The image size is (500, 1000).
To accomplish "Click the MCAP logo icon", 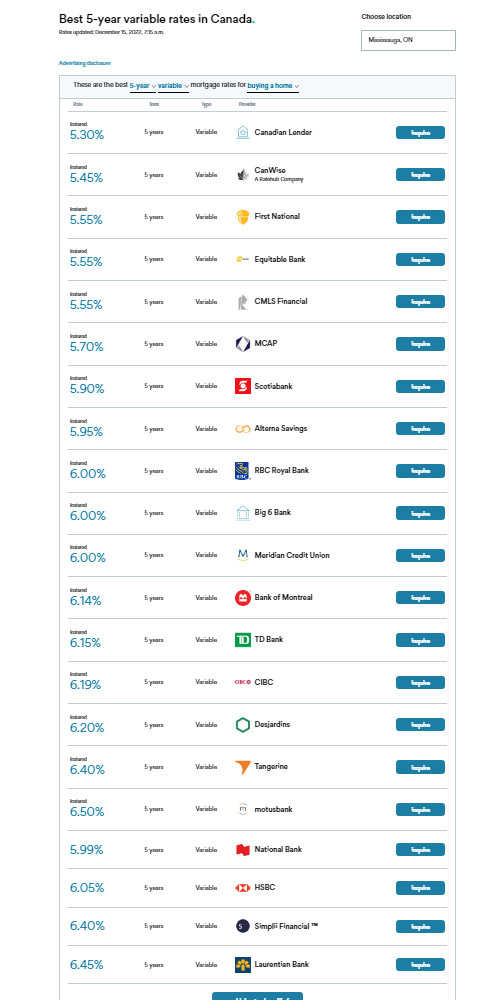I will (242, 344).
